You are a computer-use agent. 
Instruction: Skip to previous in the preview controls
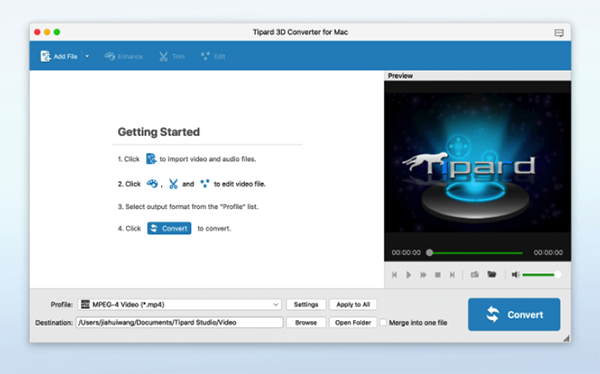pyautogui.click(x=394, y=274)
